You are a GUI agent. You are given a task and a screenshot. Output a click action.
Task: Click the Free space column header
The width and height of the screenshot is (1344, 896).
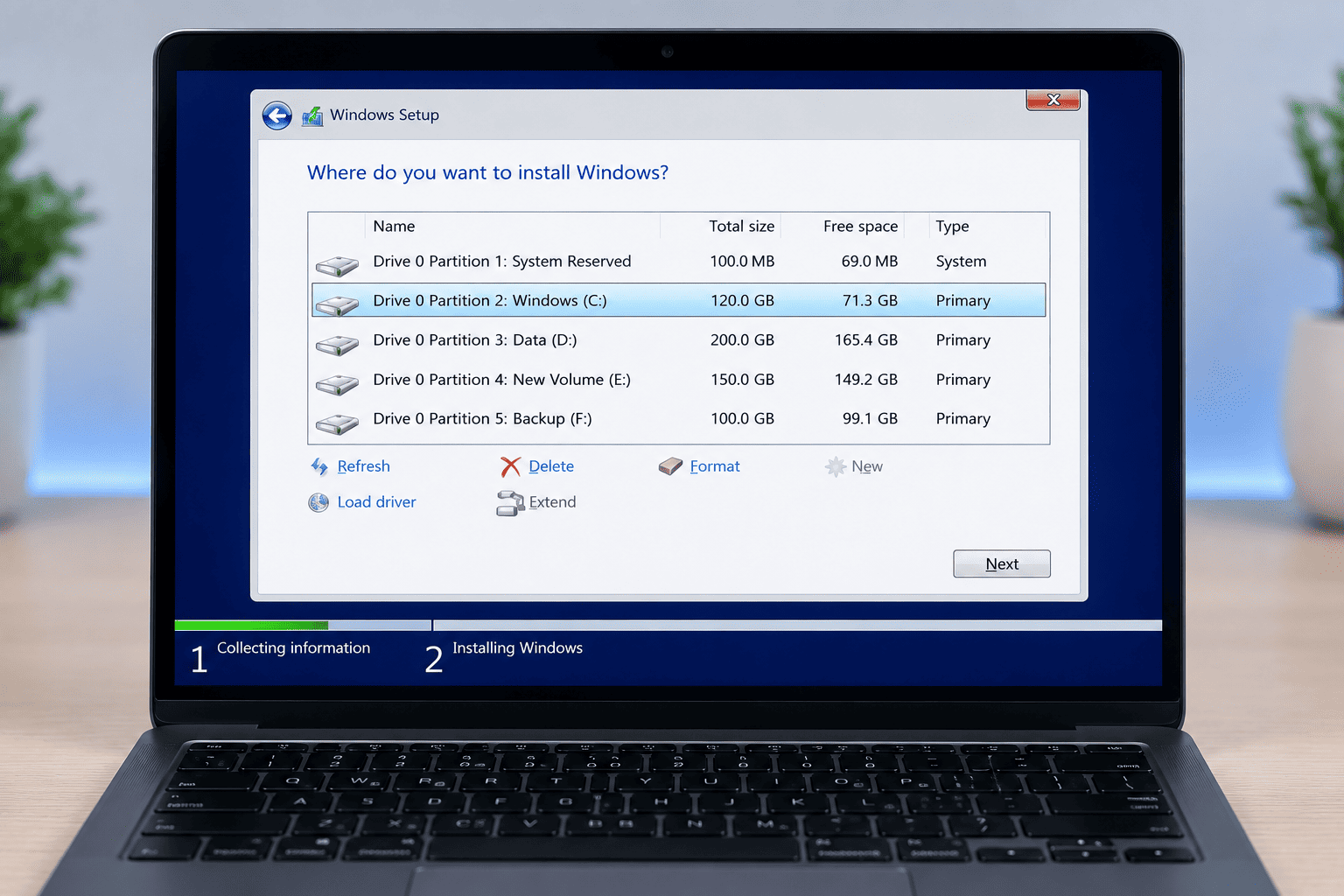860,226
